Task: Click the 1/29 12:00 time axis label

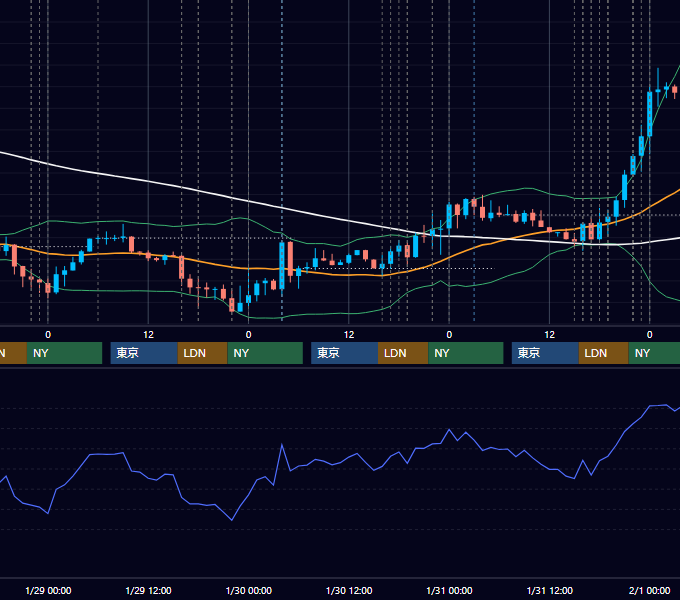Action: [x=148, y=590]
